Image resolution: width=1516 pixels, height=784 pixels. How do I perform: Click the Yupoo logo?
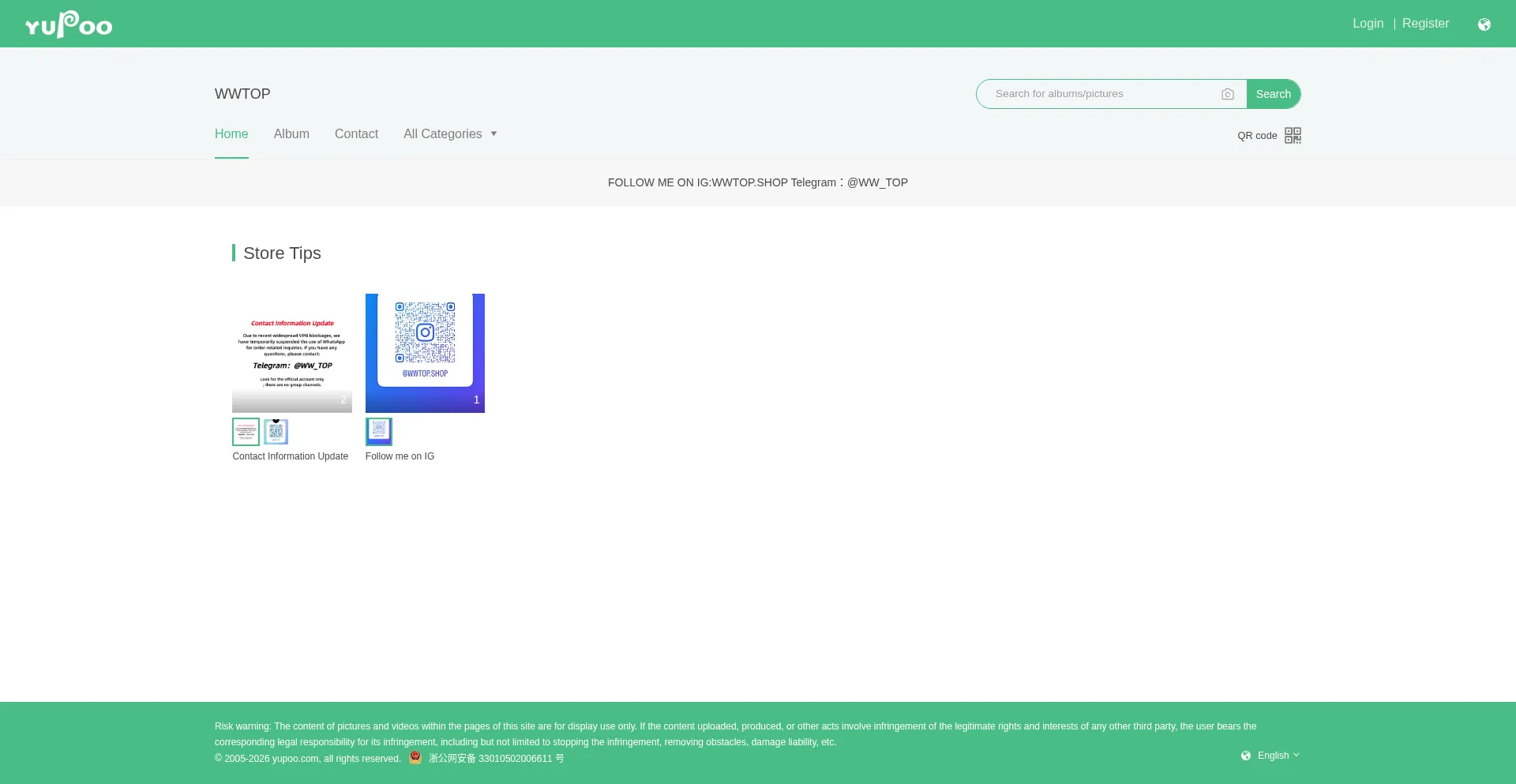[69, 24]
